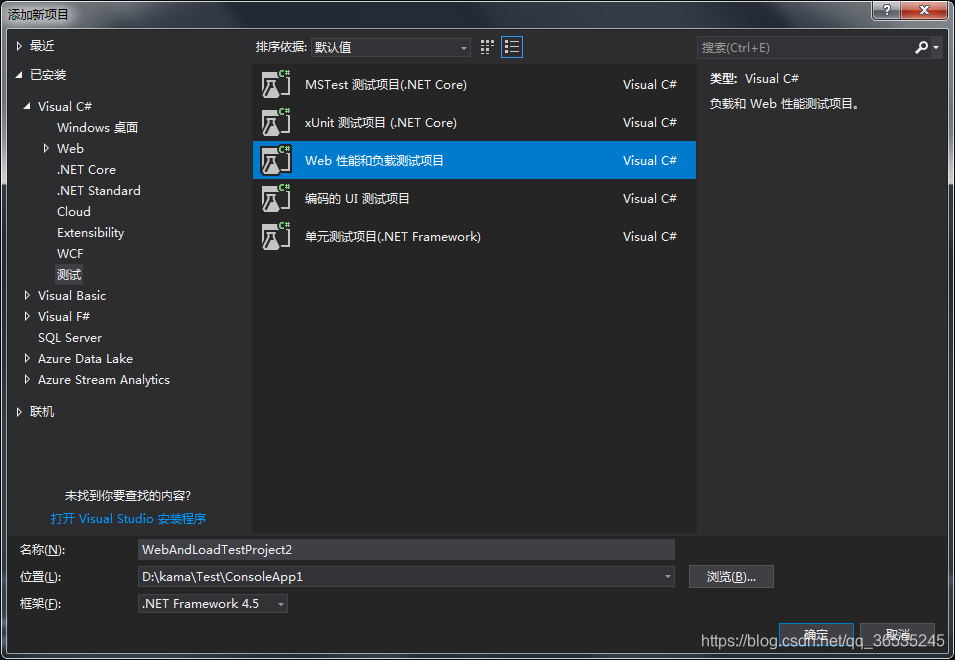
Task: Choose 单元测试项目(.NET Framework) template
Action: [474, 236]
